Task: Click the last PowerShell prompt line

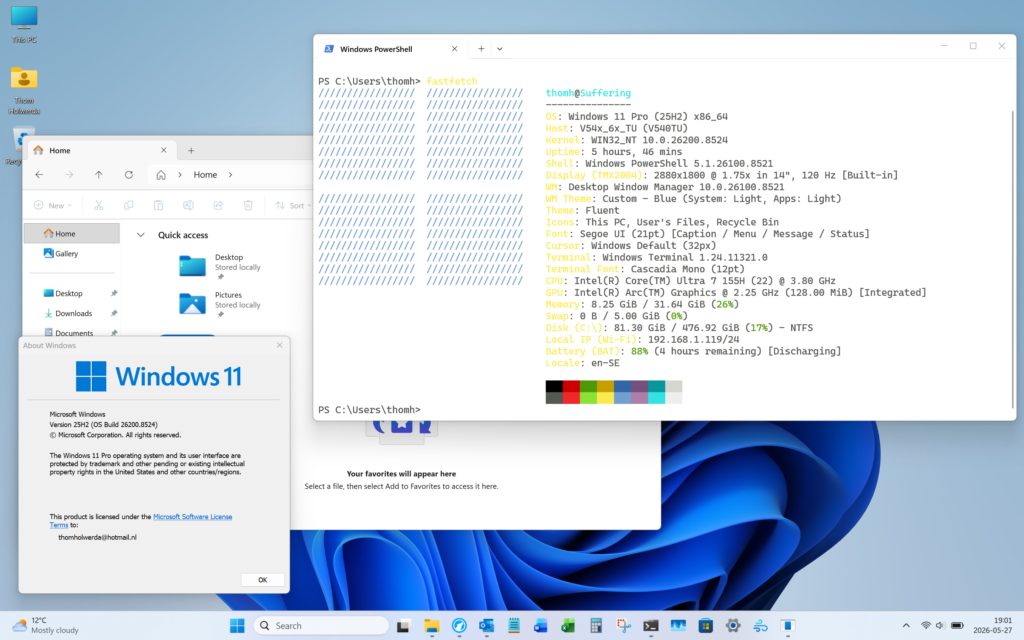Action: tap(370, 410)
